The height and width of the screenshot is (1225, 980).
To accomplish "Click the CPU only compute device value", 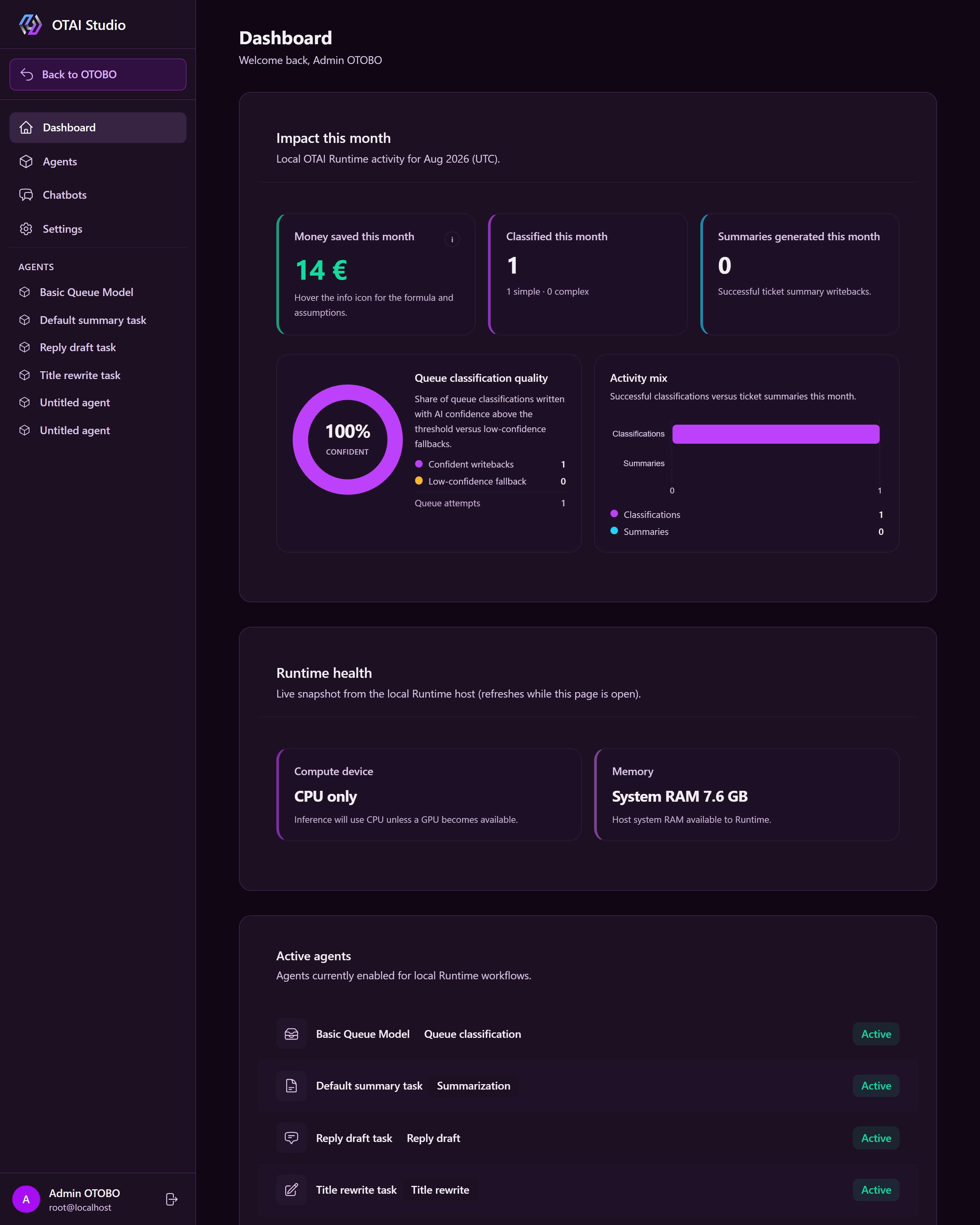I will click(326, 796).
